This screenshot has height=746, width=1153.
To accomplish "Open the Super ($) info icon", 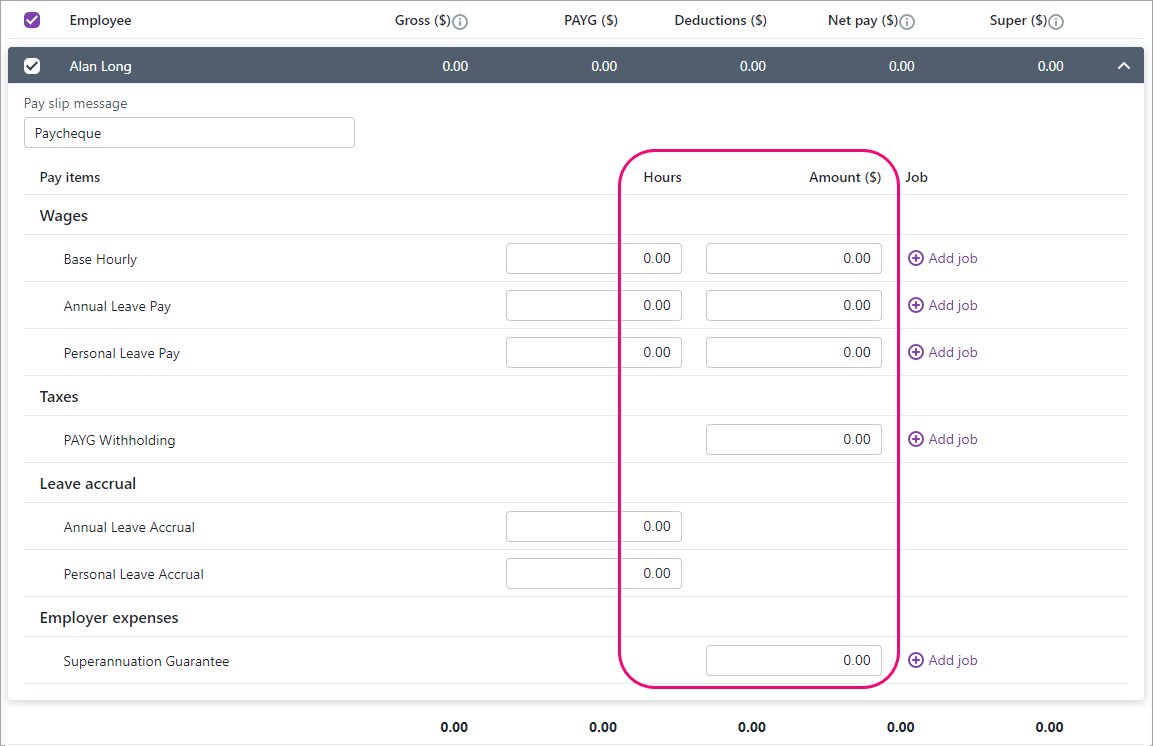I will (x=1059, y=20).
